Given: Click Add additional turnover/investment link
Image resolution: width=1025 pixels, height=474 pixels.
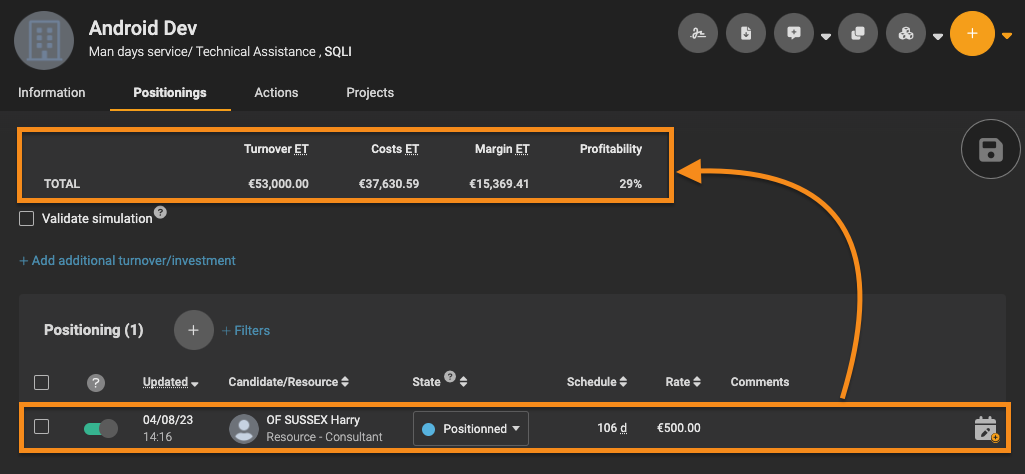Looking at the screenshot, I should pyautogui.click(x=127, y=260).
